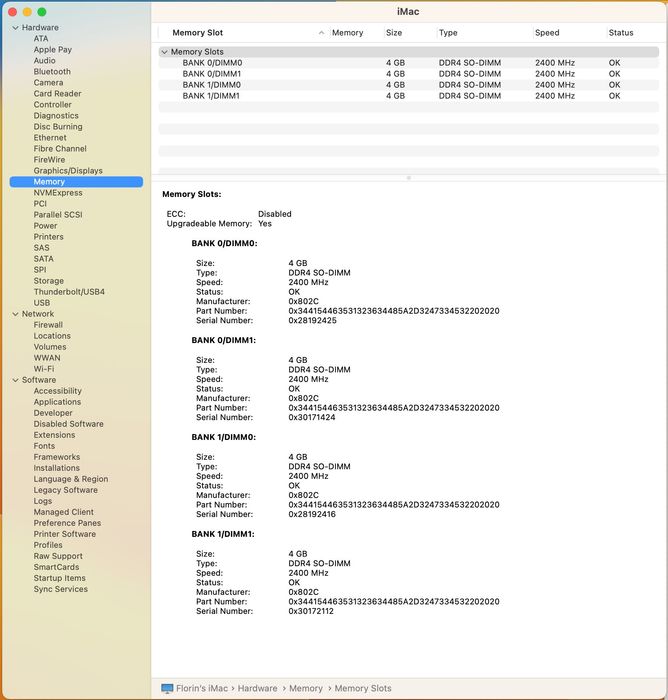Image resolution: width=668 pixels, height=700 pixels.
Task: Open Frameworks under Software
Action: [x=57, y=457]
